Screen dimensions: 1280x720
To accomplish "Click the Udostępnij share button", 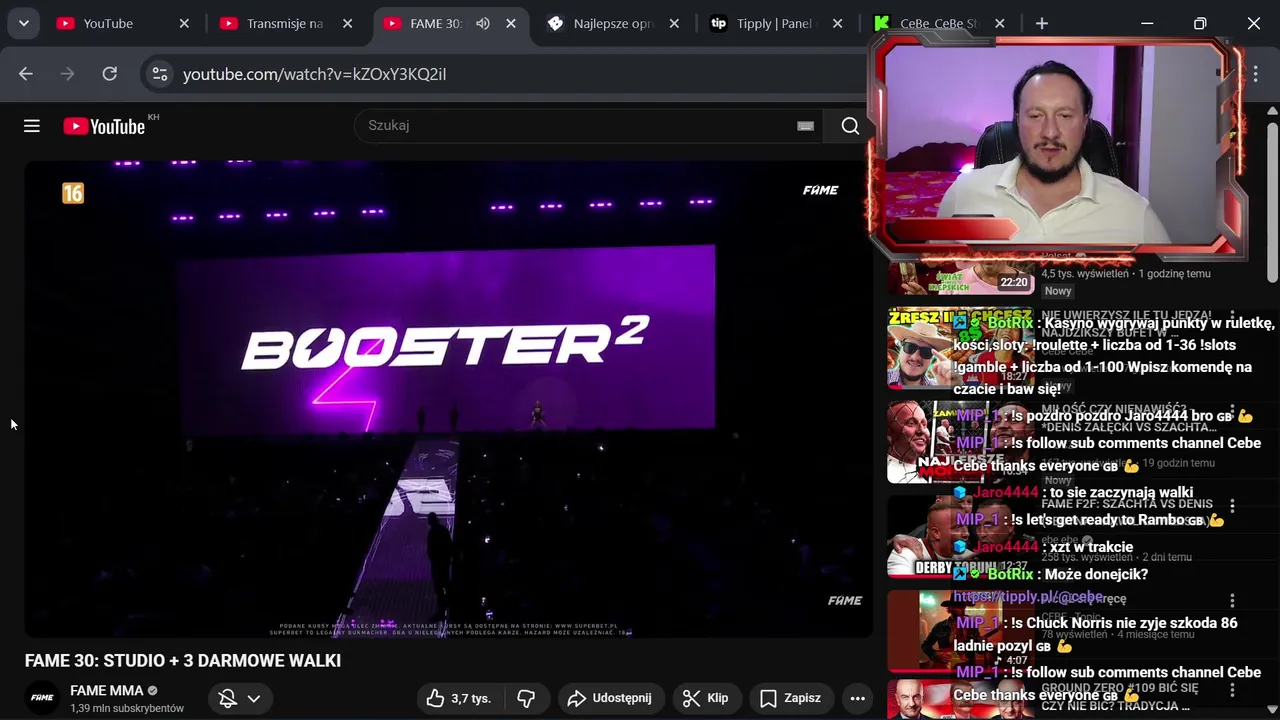I will click(x=609, y=698).
